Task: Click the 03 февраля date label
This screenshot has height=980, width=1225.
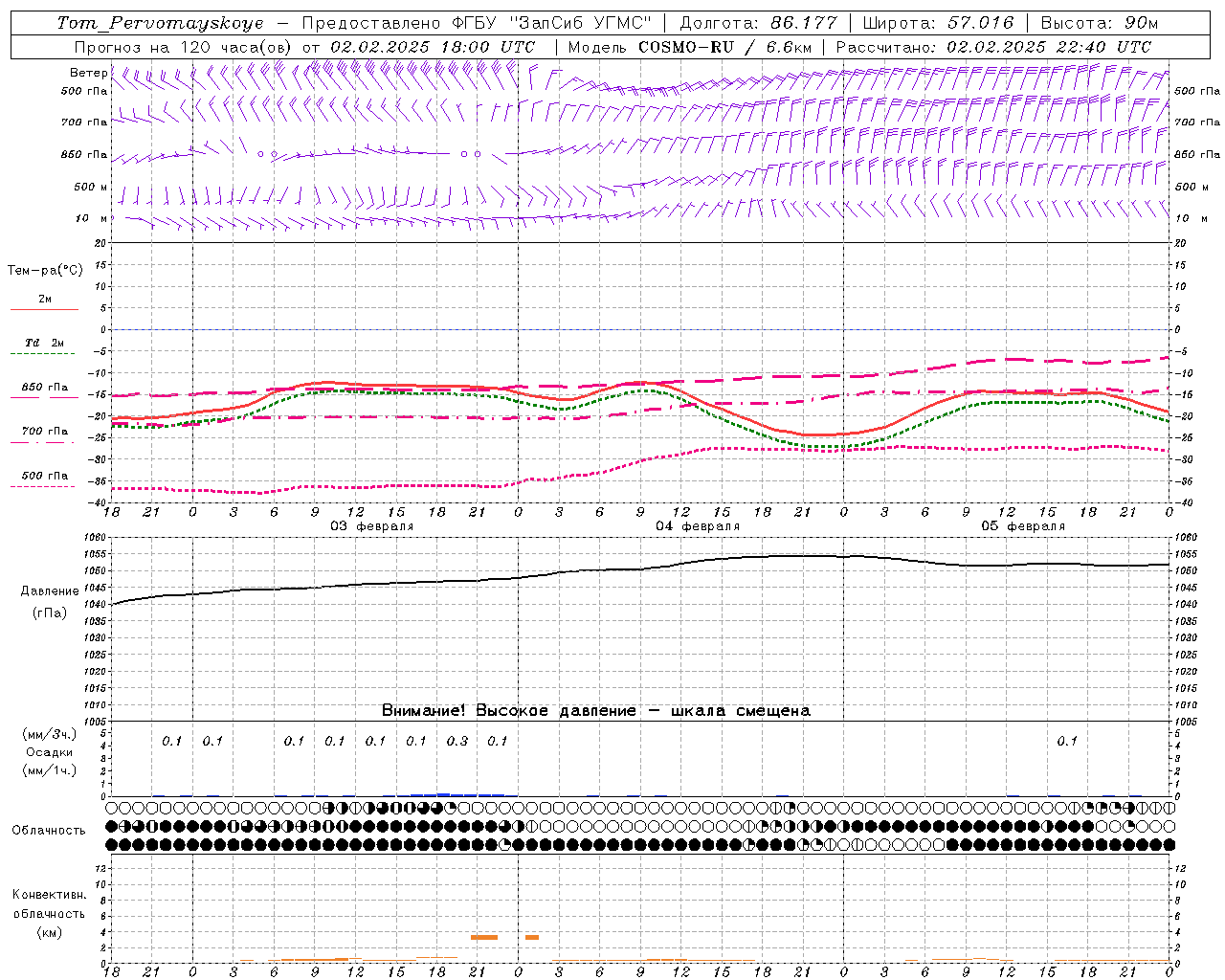Action: pos(372,526)
